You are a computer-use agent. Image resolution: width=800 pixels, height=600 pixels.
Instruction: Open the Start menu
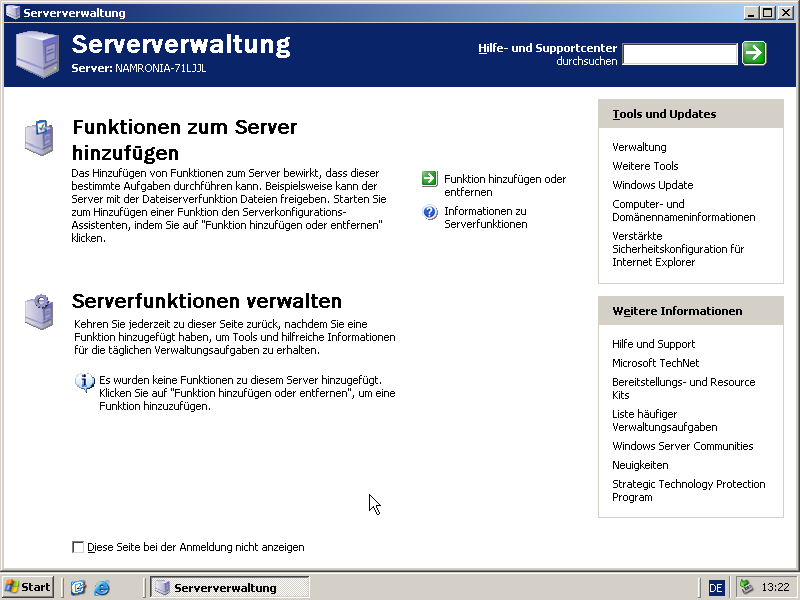[27, 587]
